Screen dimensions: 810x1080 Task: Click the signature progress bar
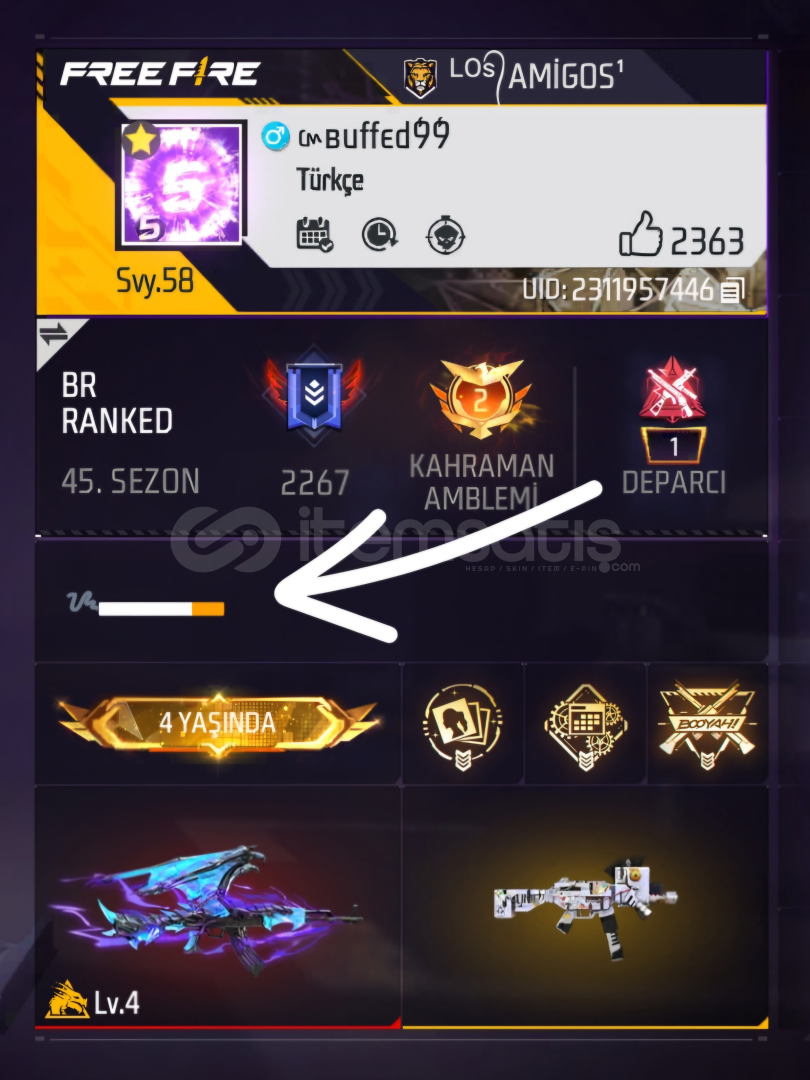(x=161, y=608)
